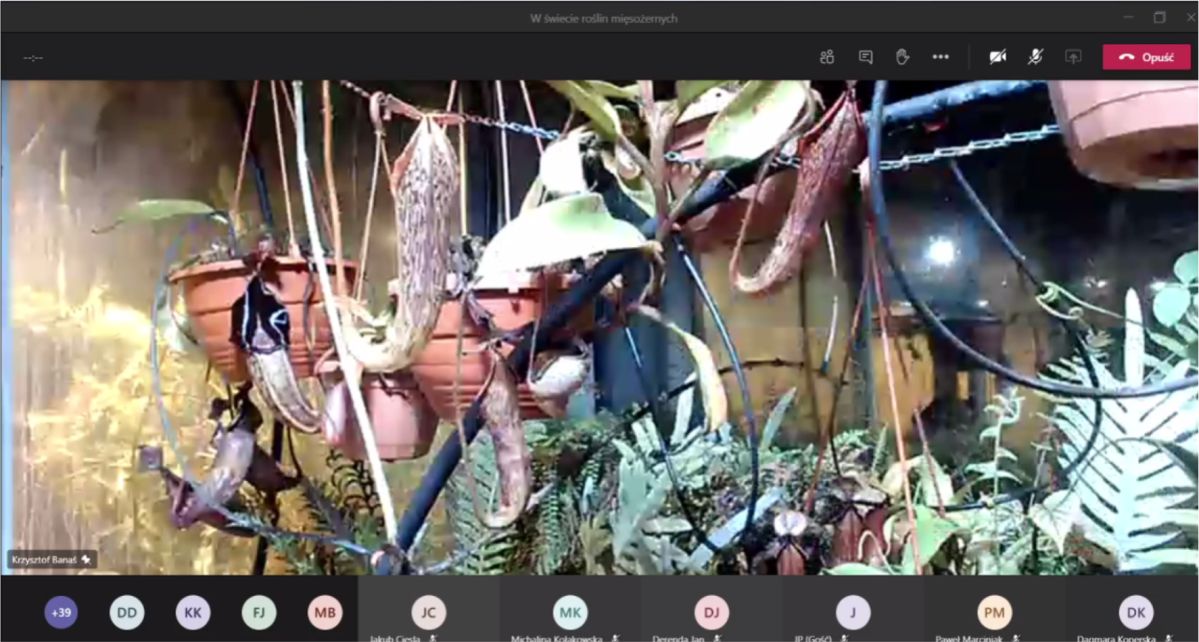Viewport: 1199px width, 642px height.
Task: Click the MB participant avatar
Action: click(325, 612)
